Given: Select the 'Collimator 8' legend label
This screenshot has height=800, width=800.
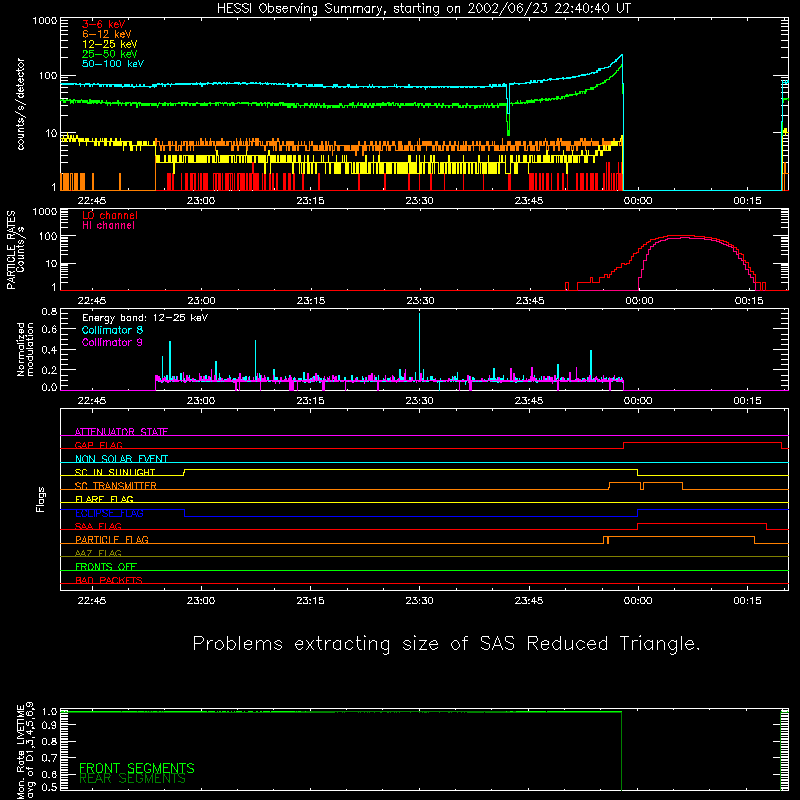Looking at the screenshot, I should click(x=112, y=330).
